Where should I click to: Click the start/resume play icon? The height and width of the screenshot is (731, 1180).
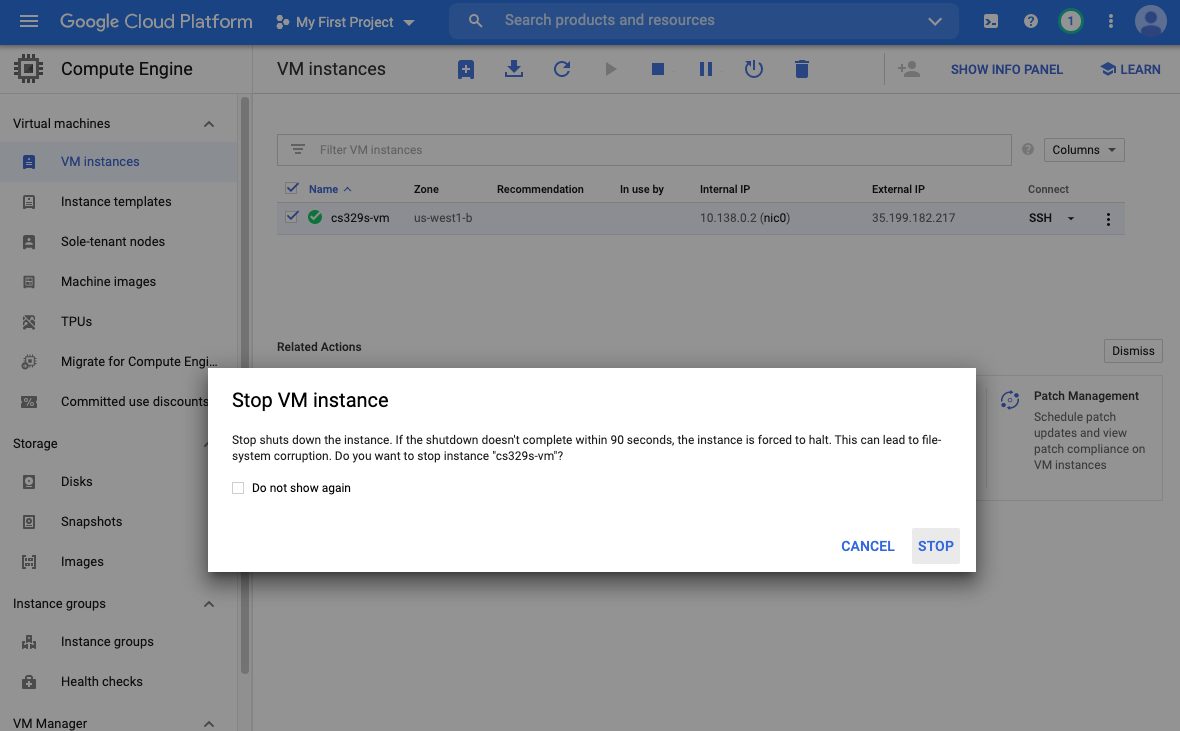(x=610, y=69)
